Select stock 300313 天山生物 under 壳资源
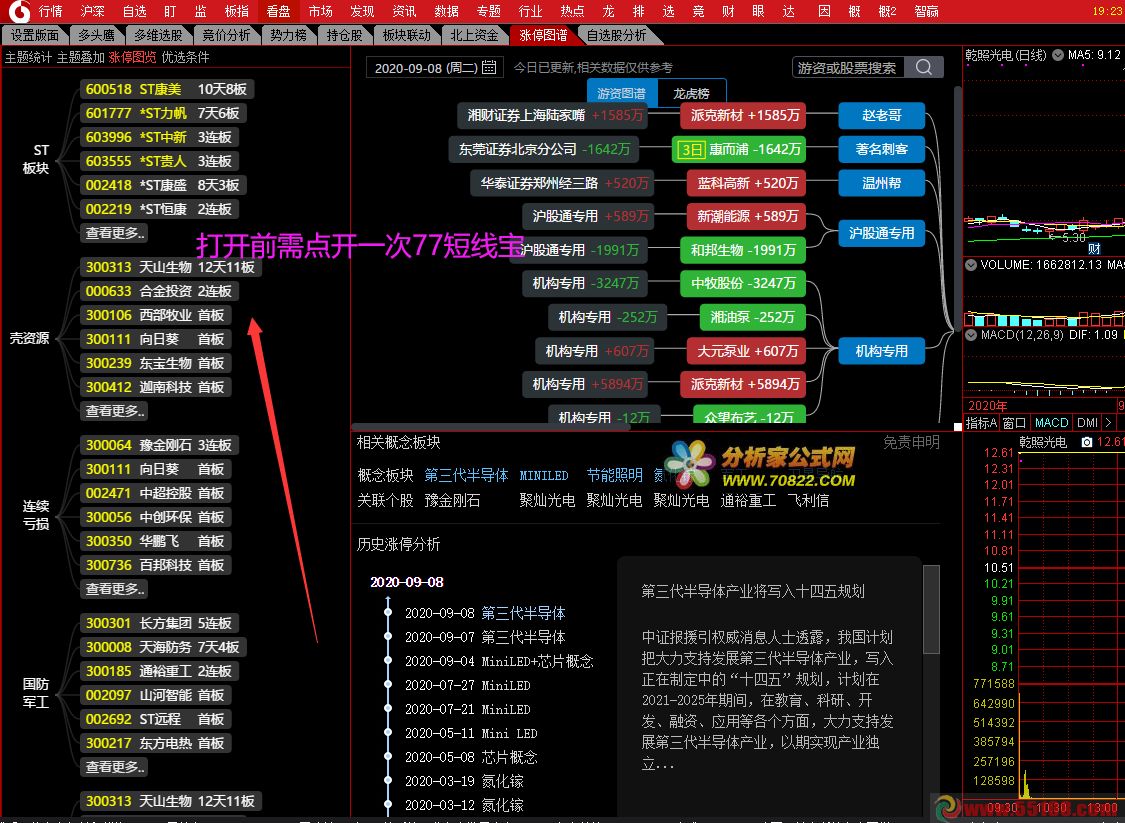Viewport: 1125px width, 823px height. pyautogui.click(x=171, y=267)
